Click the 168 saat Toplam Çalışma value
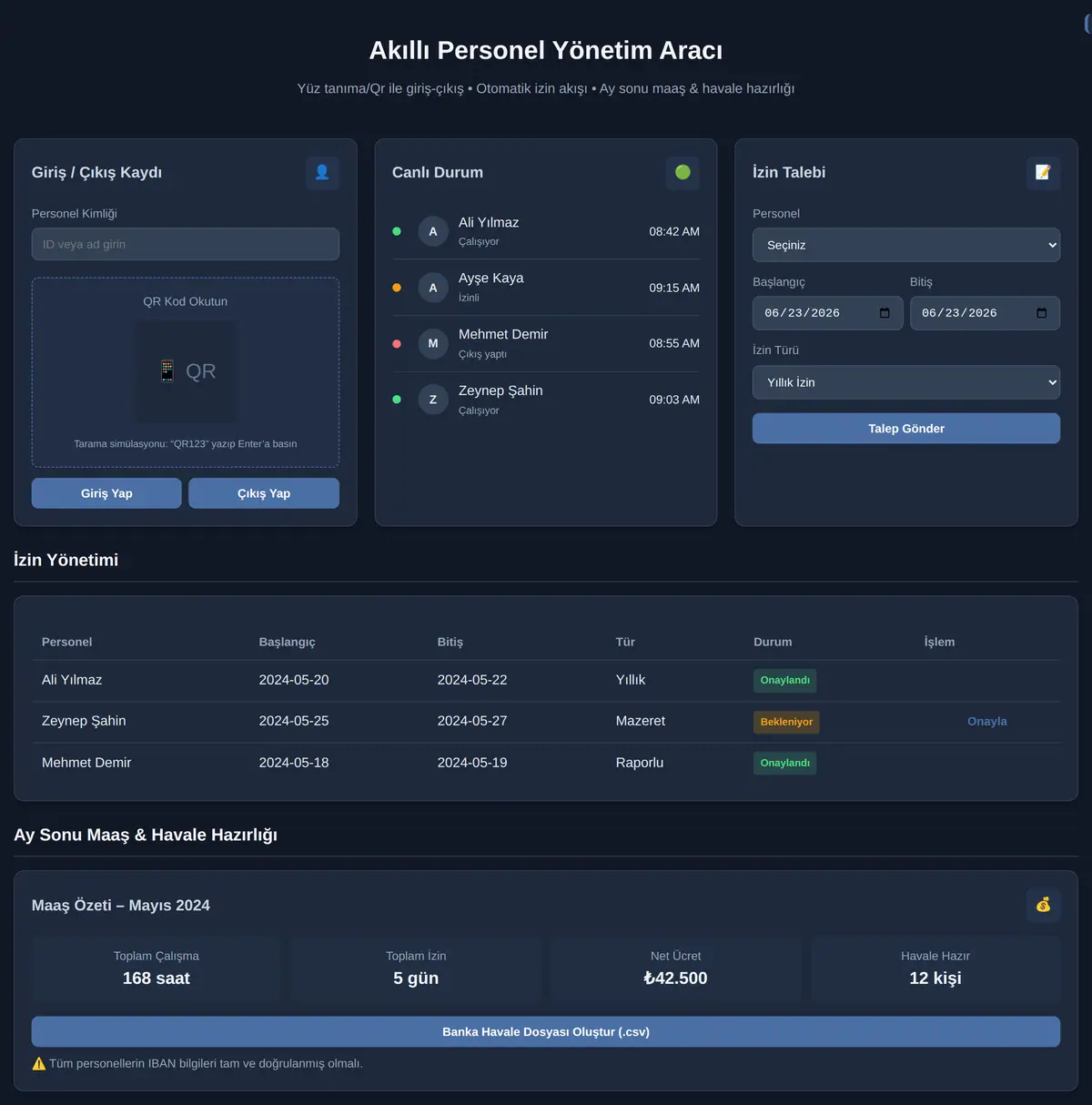1092x1105 pixels. (157, 978)
